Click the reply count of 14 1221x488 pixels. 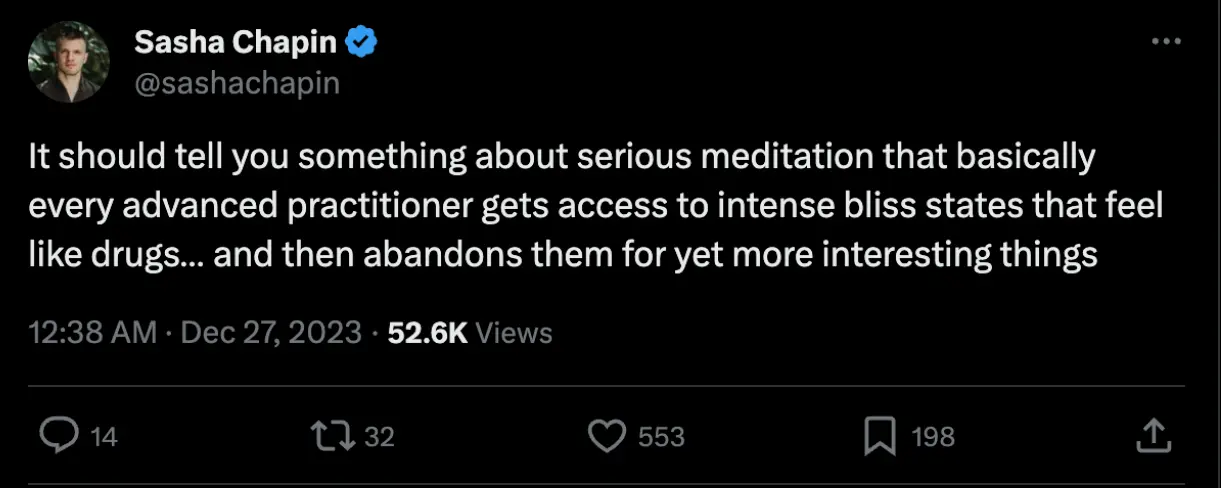click(104, 437)
